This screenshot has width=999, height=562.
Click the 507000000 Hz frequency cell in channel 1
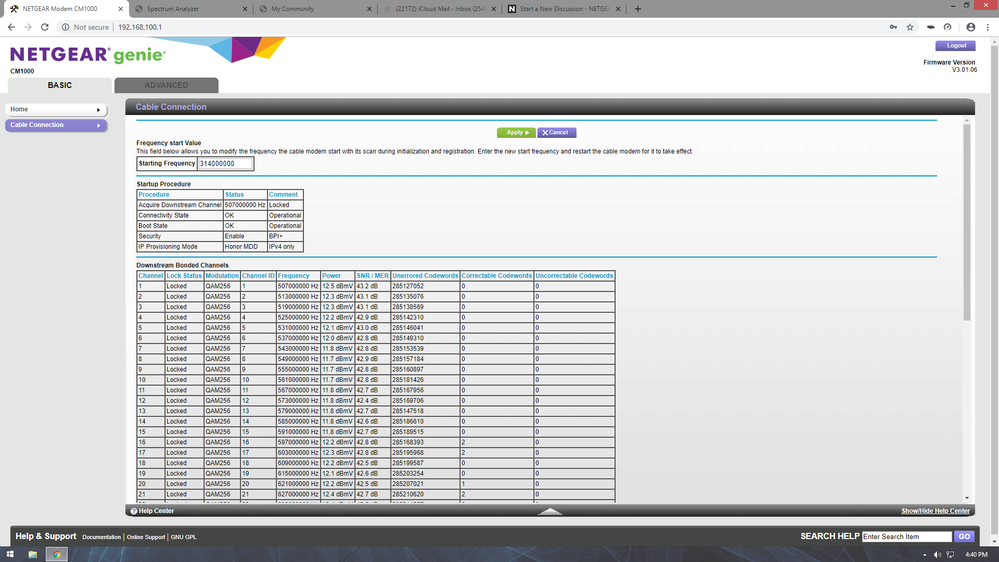[298, 287]
